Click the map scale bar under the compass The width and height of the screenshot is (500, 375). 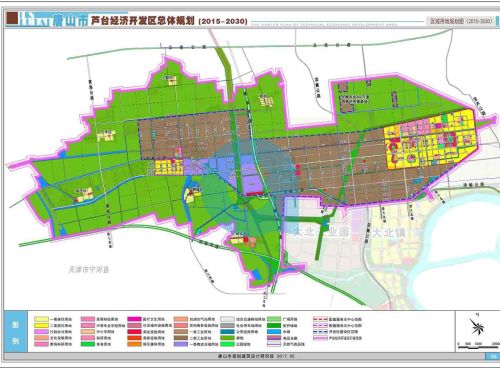pyautogui.click(x=478, y=347)
